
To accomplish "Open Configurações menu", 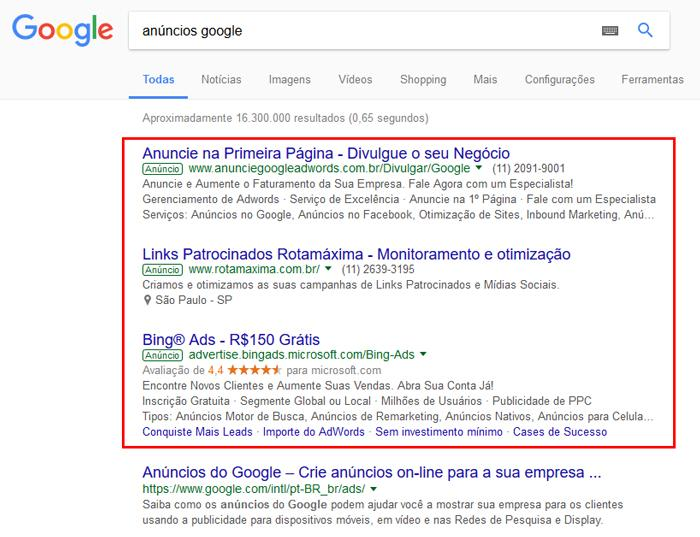I will 560,79.
